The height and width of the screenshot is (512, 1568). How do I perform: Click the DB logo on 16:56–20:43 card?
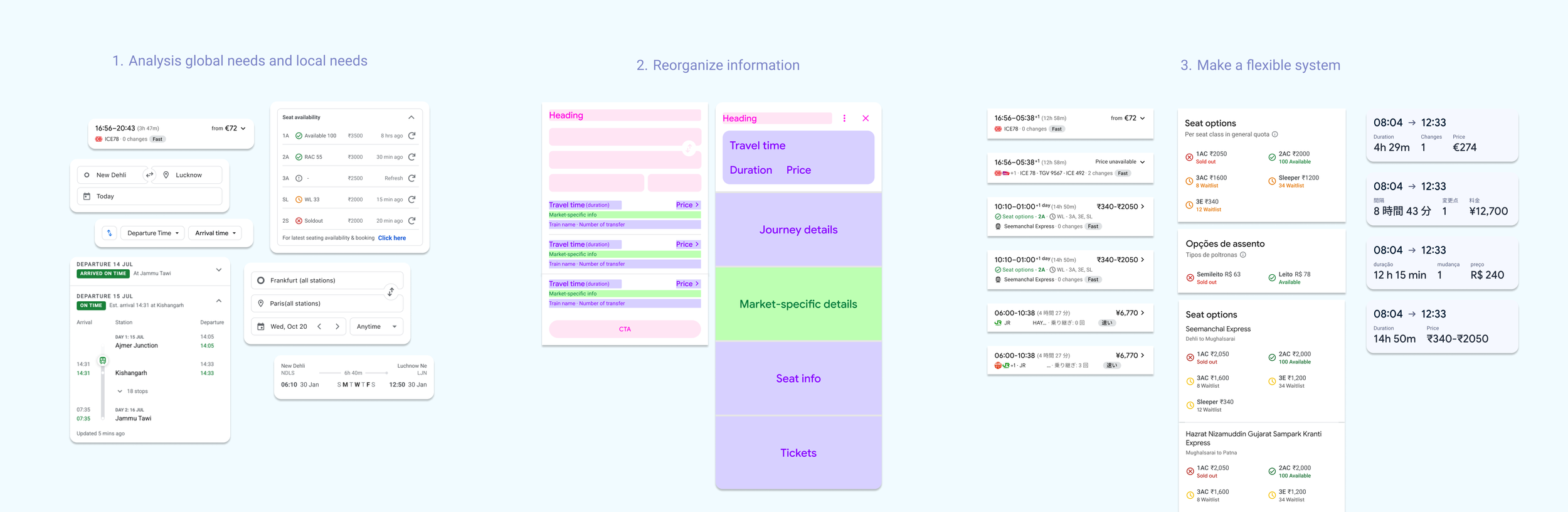tap(98, 139)
